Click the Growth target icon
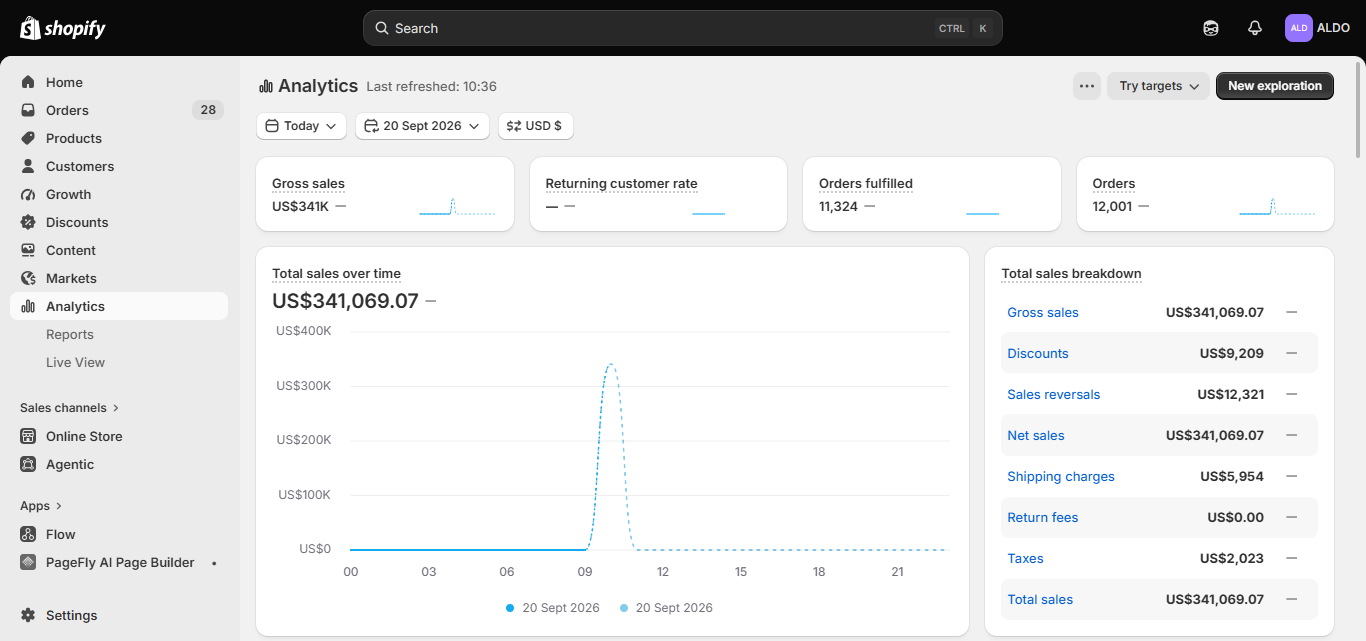 coord(28,194)
